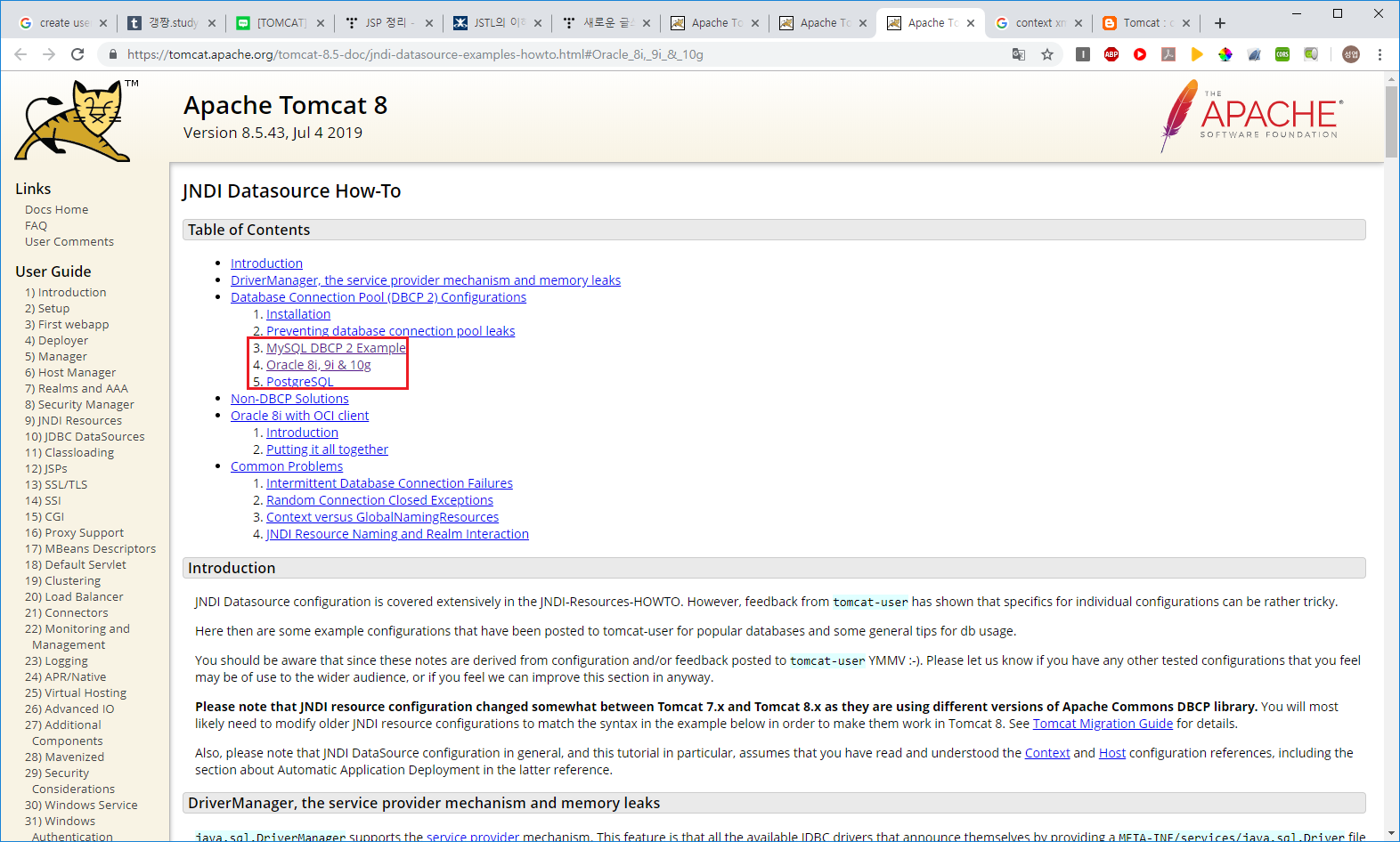Screen dimensions: 1400x842
Task: Open '13) SSL/TLS' guide page
Action: [56, 485]
